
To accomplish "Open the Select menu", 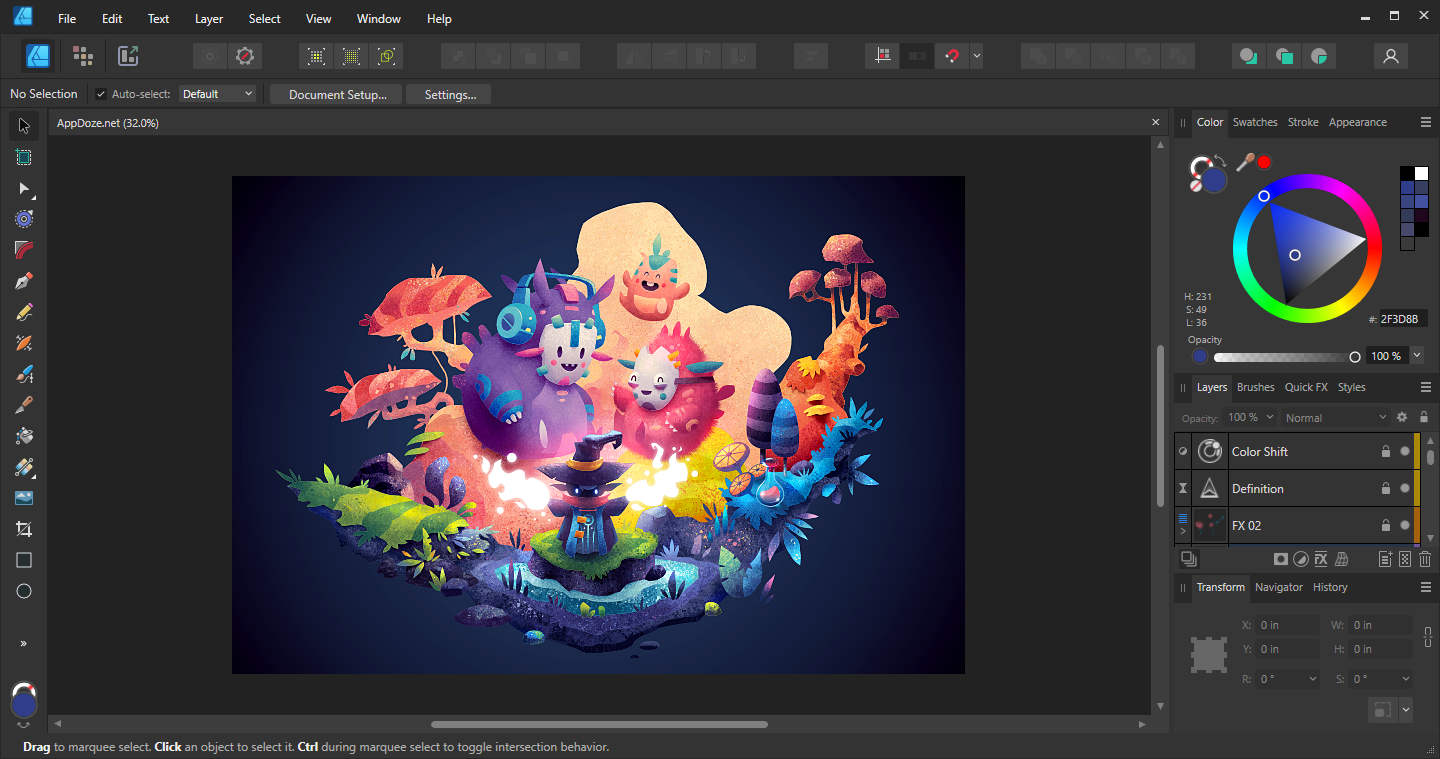I will pyautogui.click(x=264, y=18).
